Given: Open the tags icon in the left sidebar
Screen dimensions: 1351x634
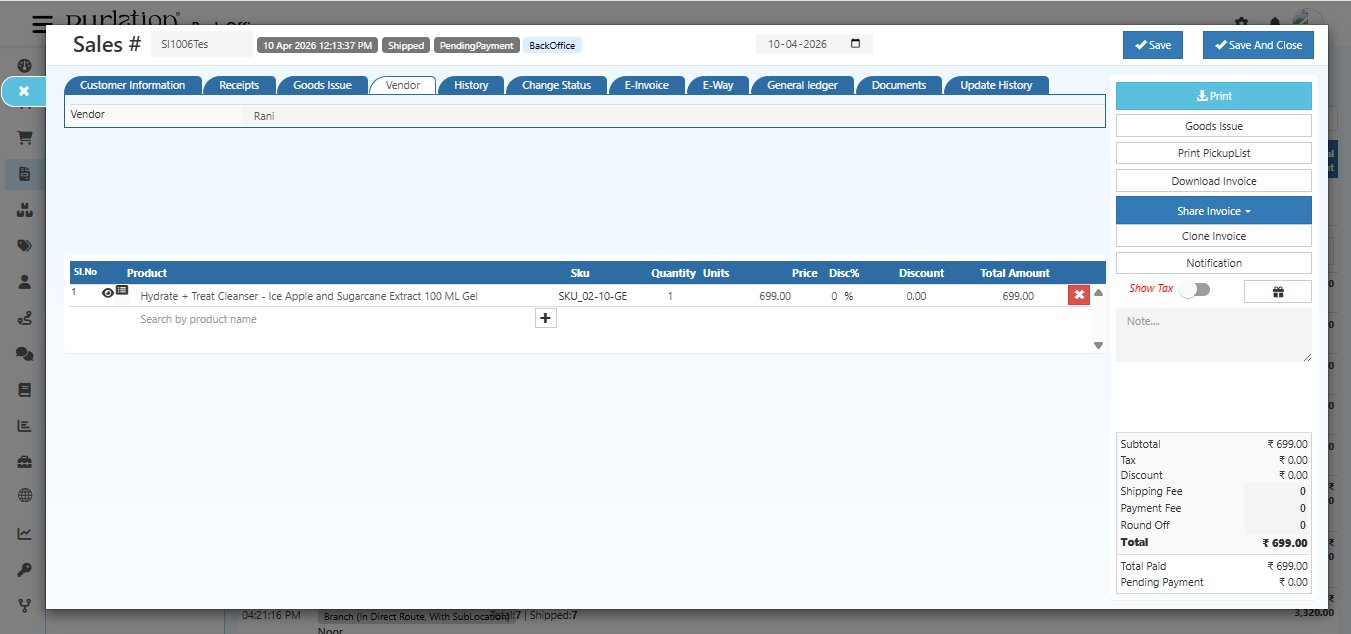Looking at the screenshot, I should coord(23,245).
